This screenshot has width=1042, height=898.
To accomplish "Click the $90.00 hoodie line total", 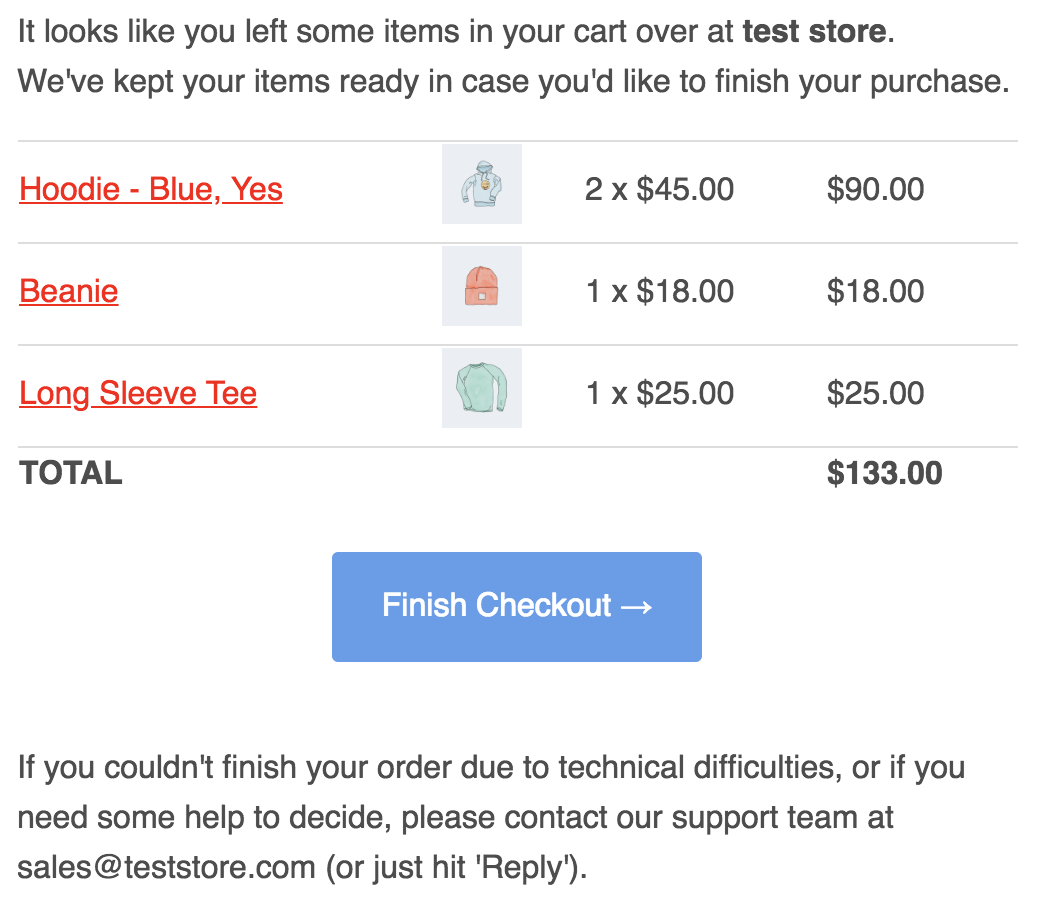I will pyautogui.click(x=875, y=189).
